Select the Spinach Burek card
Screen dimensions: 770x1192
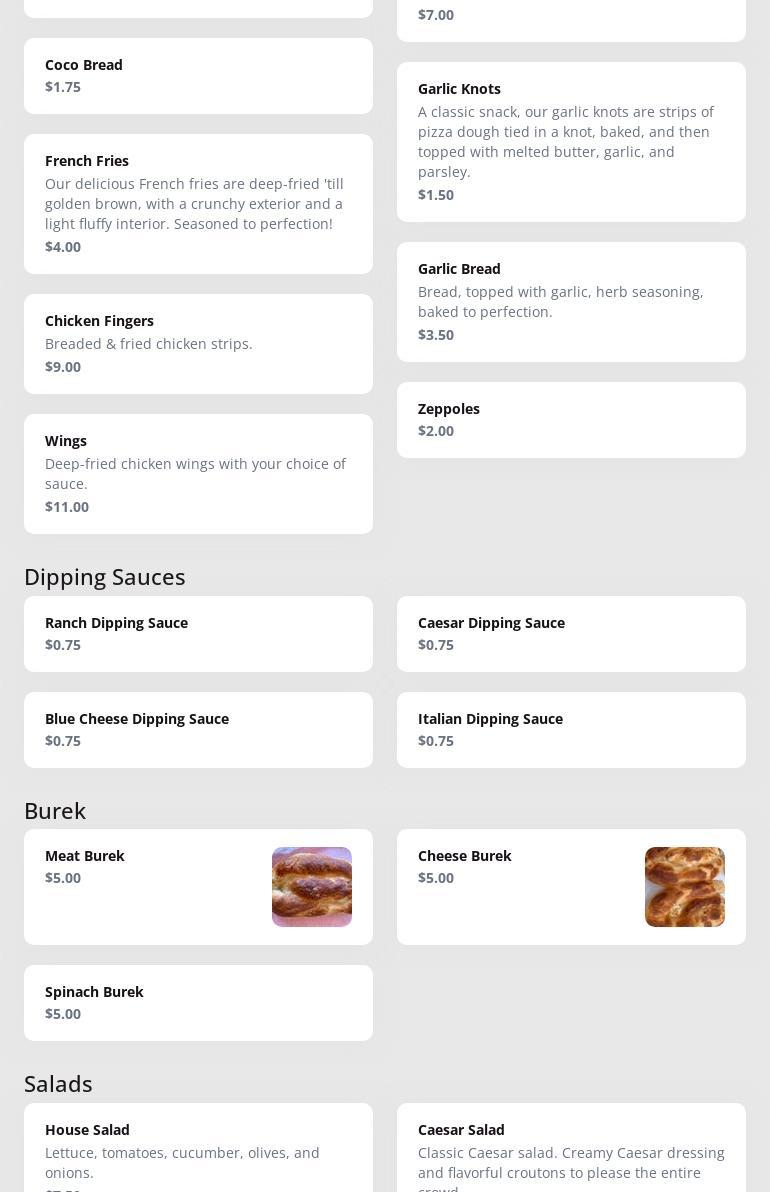[x=198, y=1003]
